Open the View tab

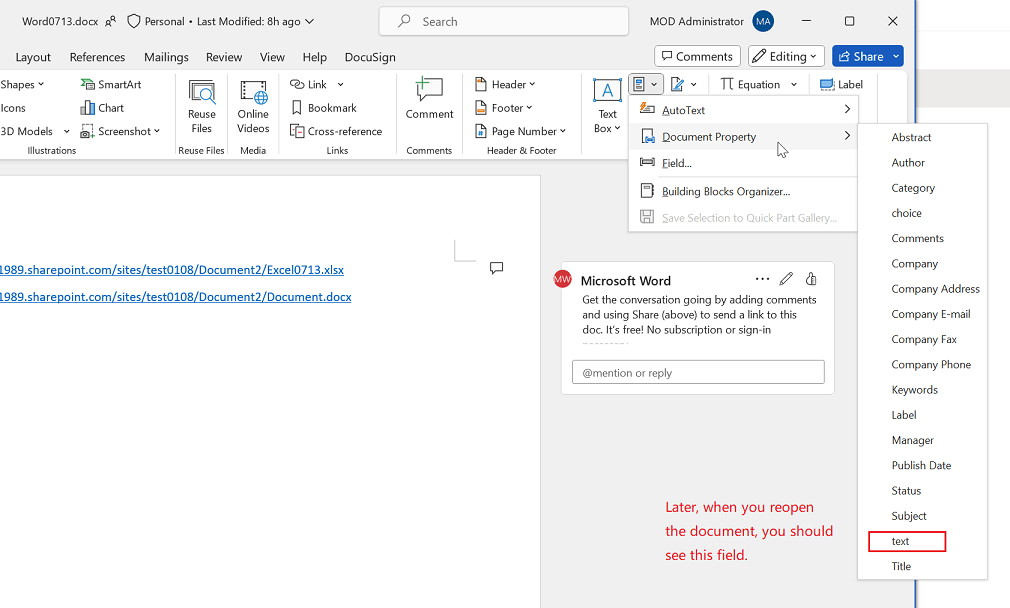tap(272, 57)
